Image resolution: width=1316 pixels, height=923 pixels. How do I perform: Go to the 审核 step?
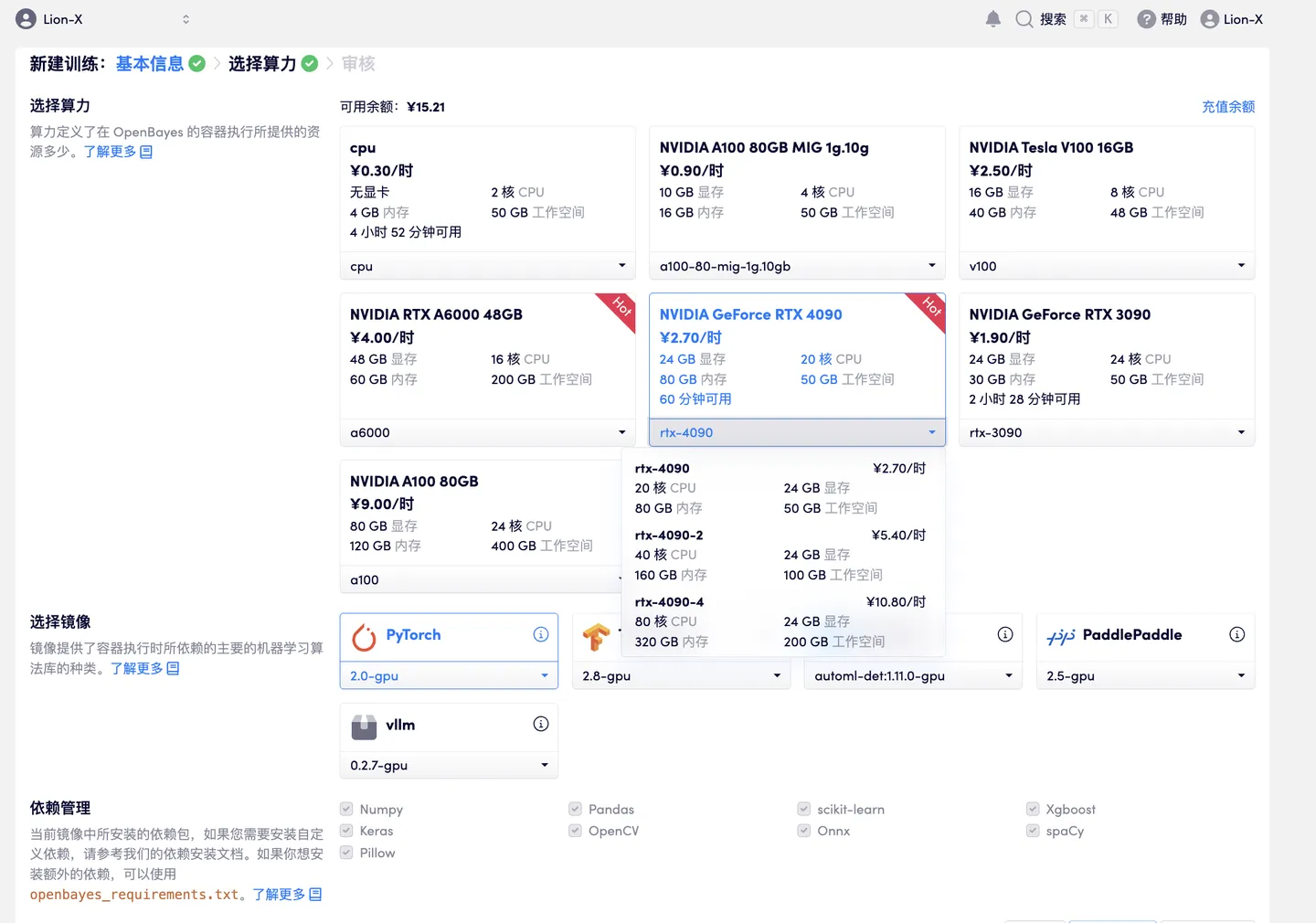[x=357, y=63]
